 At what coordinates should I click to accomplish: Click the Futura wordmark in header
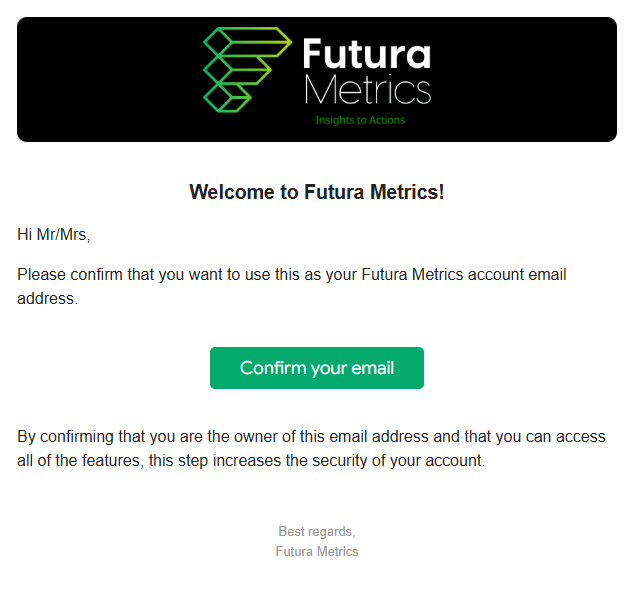point(367,54)
